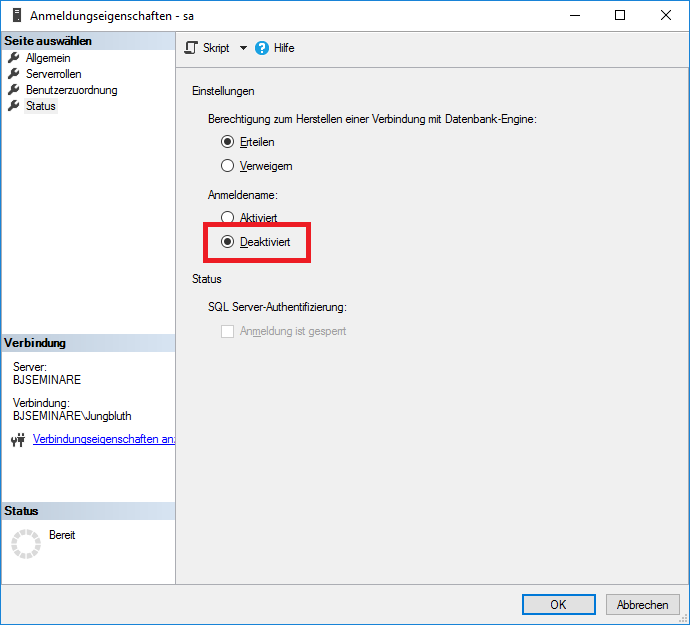Viewport: 690px width, 625px height.
Task: Toggle the 'Anmeldung ist gesperrt' checkbox
Action: coord(228,331)
